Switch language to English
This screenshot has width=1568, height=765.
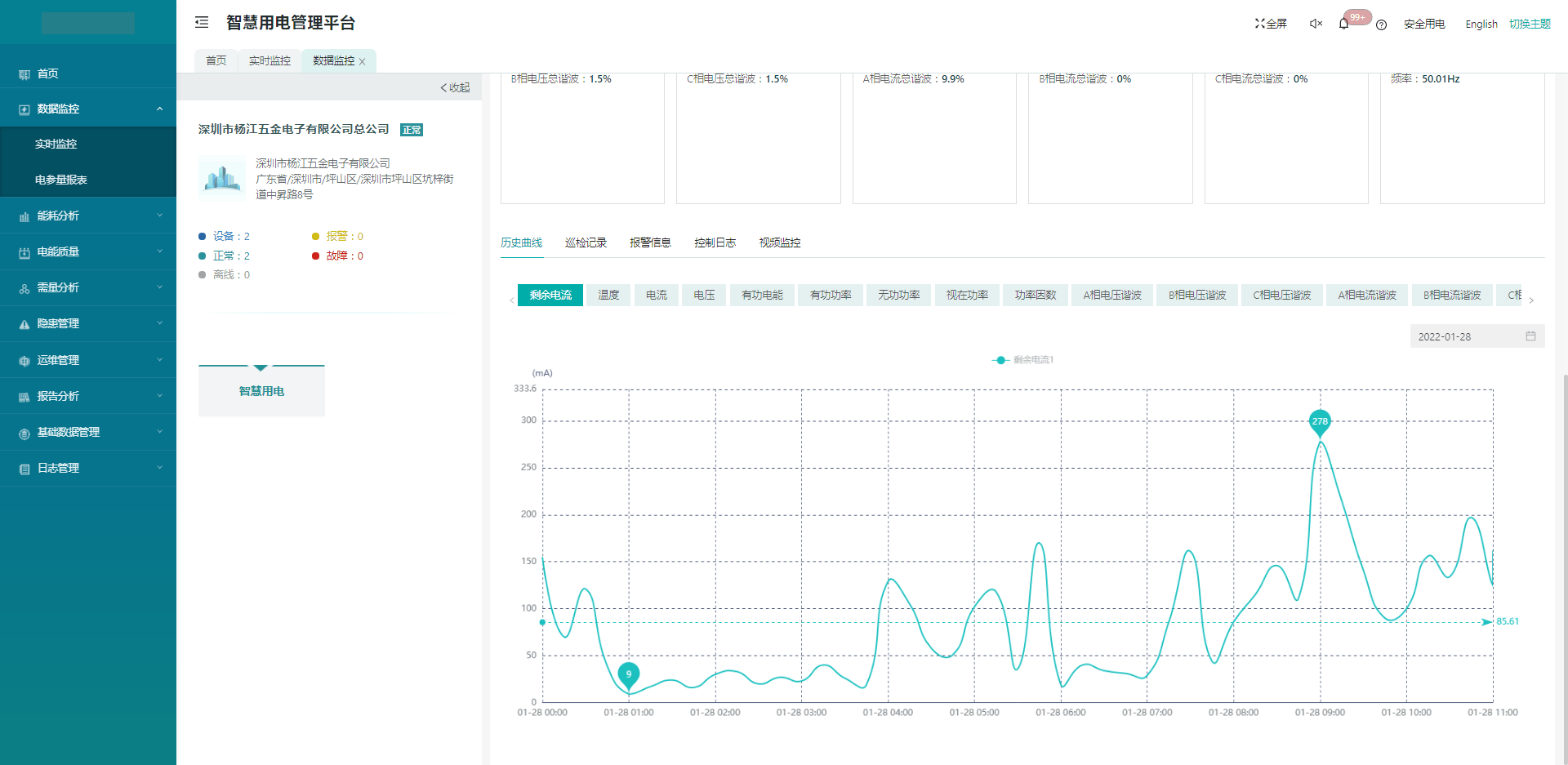(x=1481, y=24)
